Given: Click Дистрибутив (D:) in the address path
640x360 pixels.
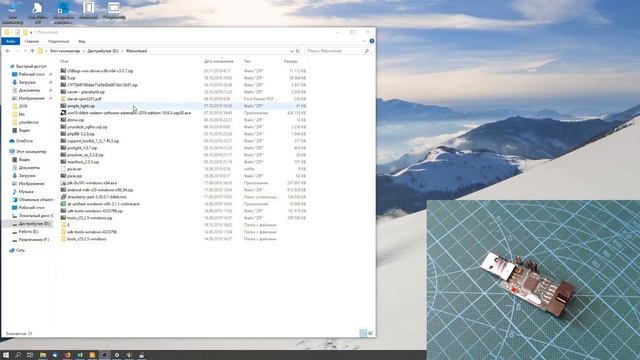Looking at the screenshot, I should pyautogui.click(x=103, y=51).
